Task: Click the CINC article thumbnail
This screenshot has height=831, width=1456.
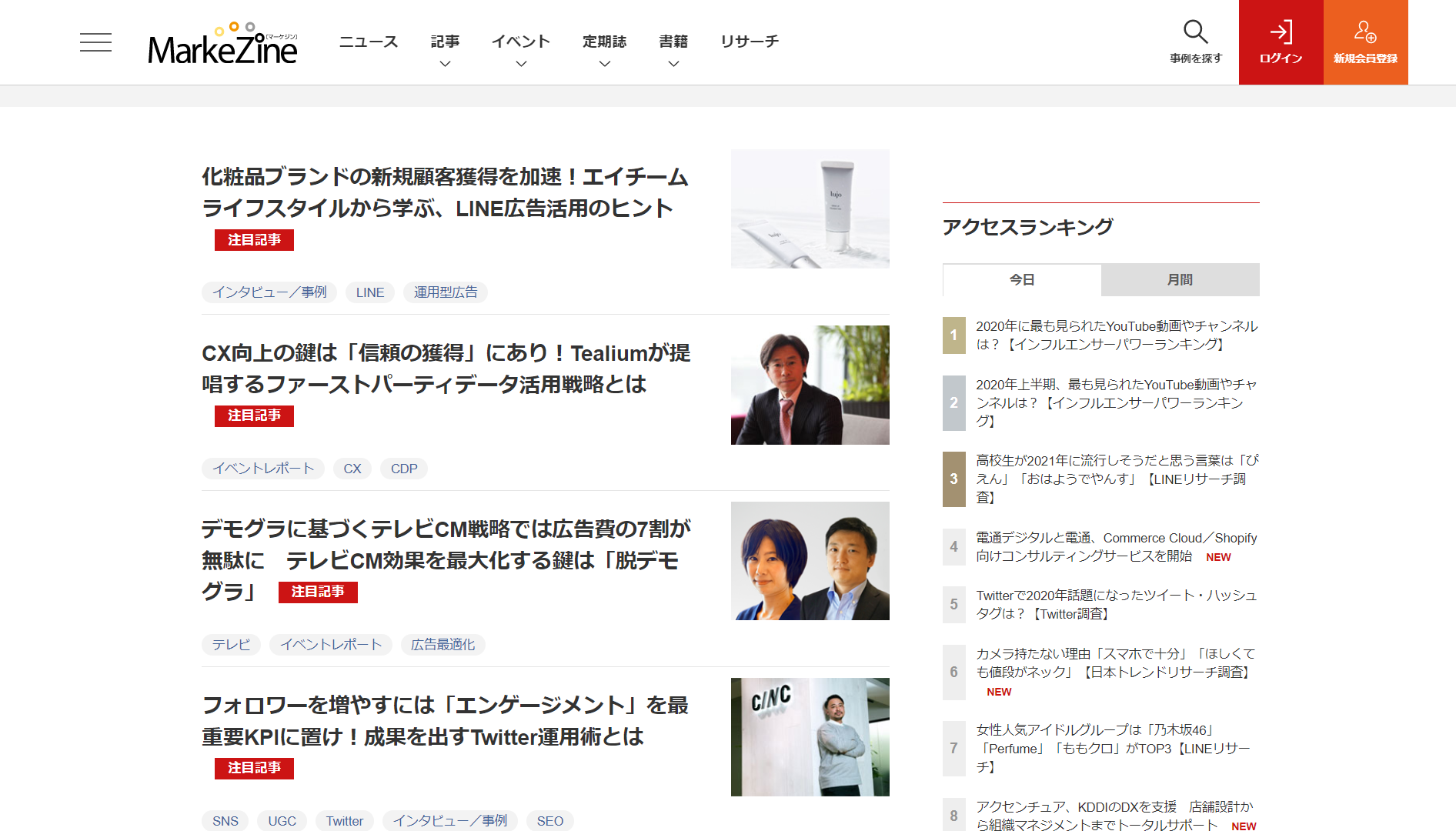Action: pyautogui.click(x=810, y=737)
